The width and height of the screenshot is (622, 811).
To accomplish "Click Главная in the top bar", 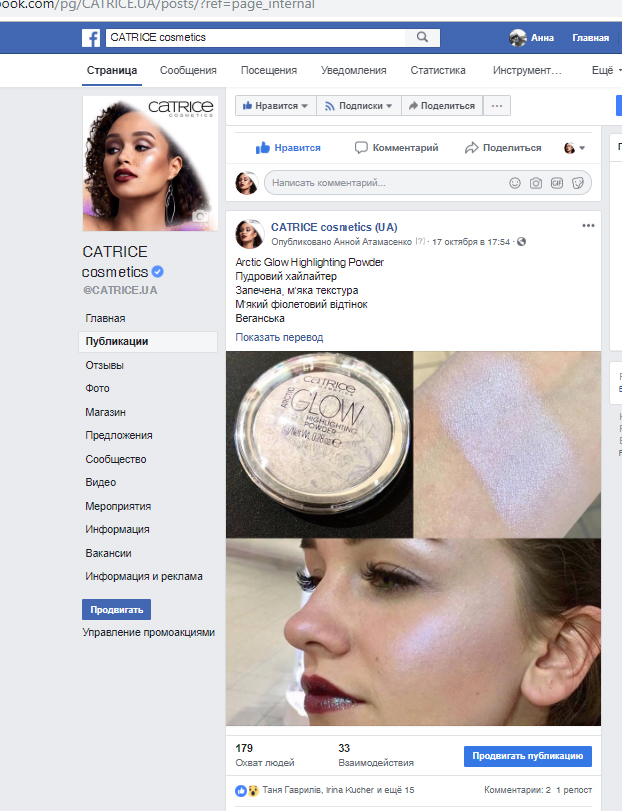I will [x=590, y=38].
